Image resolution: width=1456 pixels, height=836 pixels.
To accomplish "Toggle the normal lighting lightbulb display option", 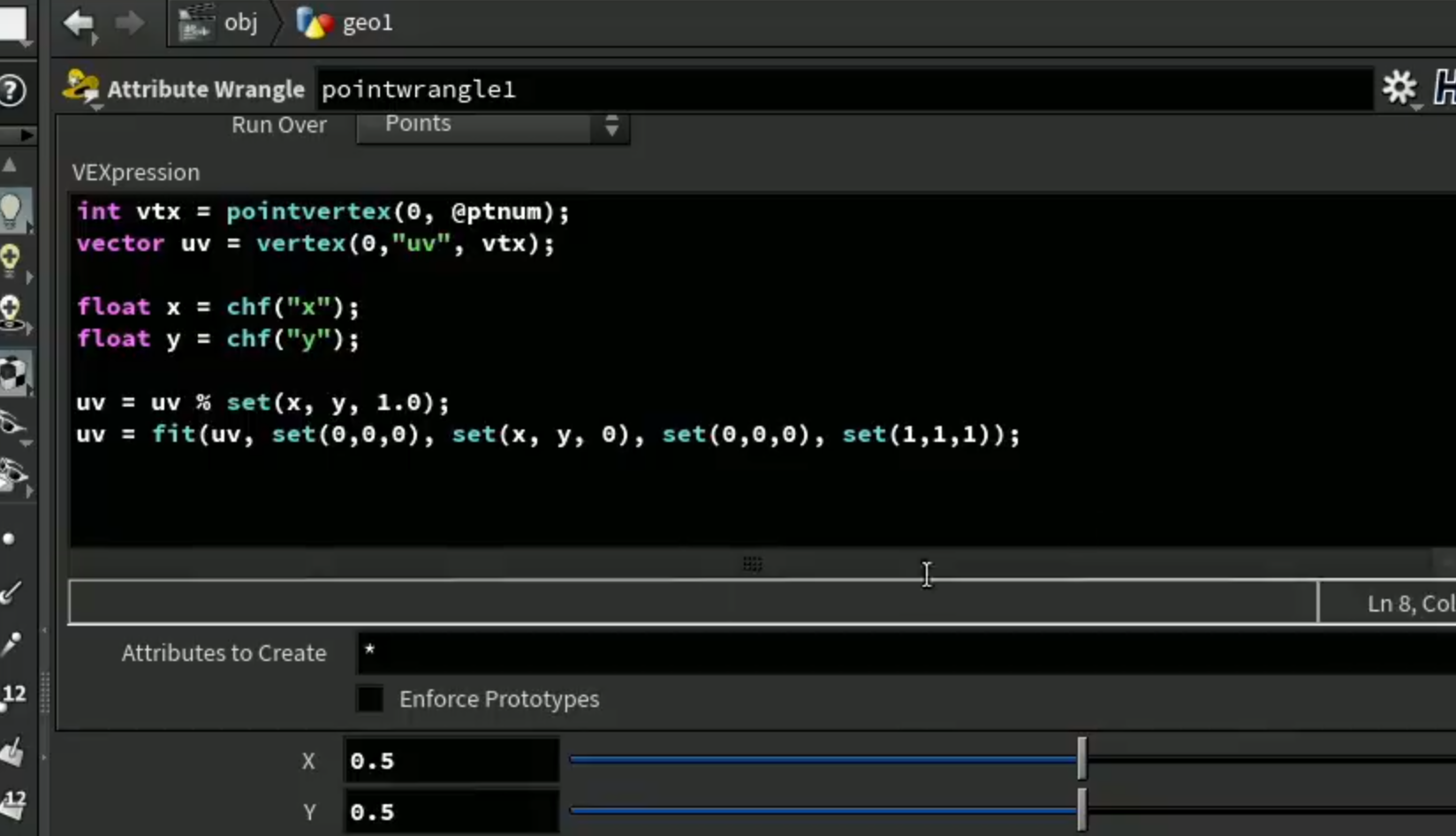I will (12, 210).
